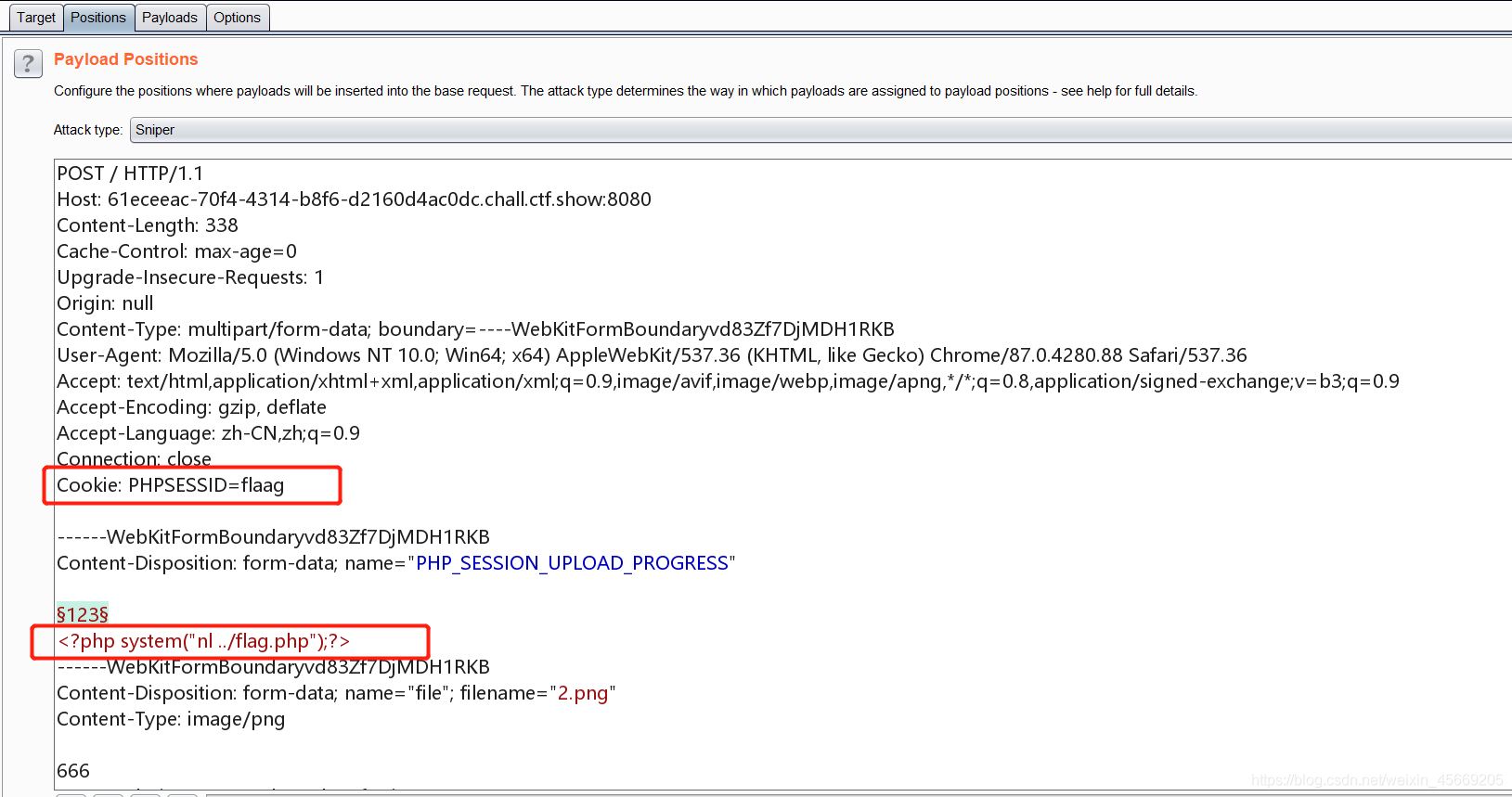
Task: Click the "666" body content line
Action: (x=73, y=771)
